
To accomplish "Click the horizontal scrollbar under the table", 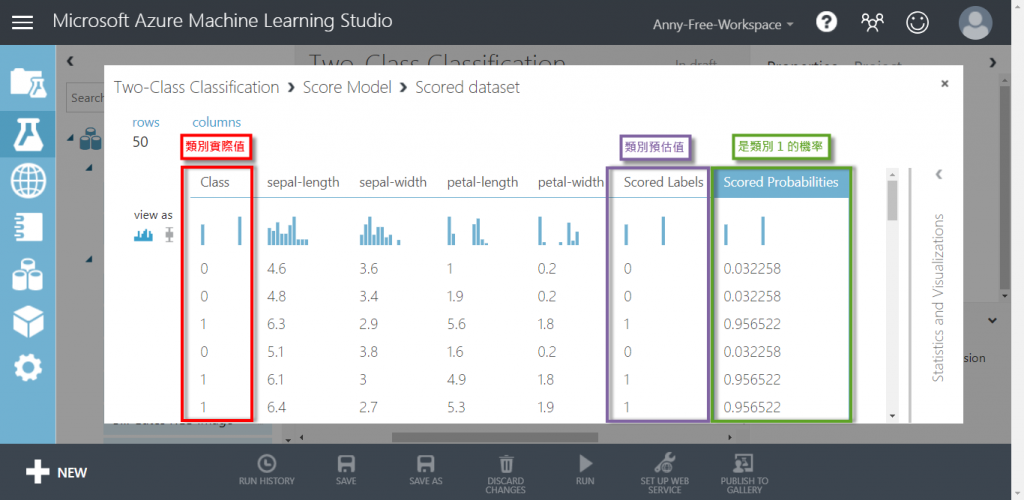I will 494,437.
